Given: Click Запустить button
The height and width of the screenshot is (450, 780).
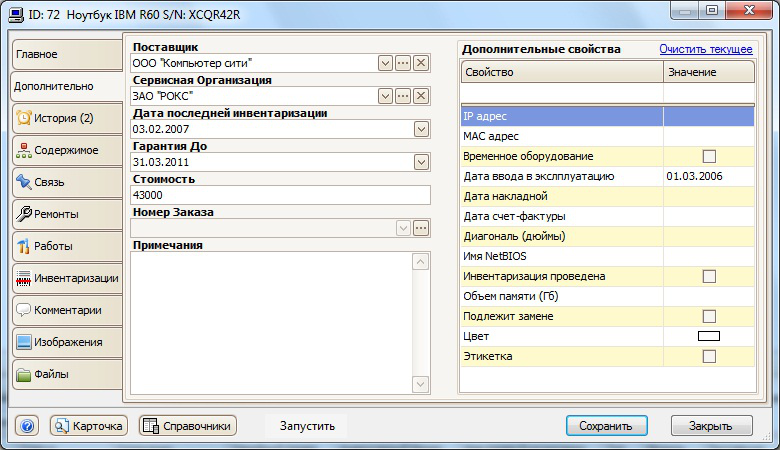Looking at the screenshot, I should point(306,426).
